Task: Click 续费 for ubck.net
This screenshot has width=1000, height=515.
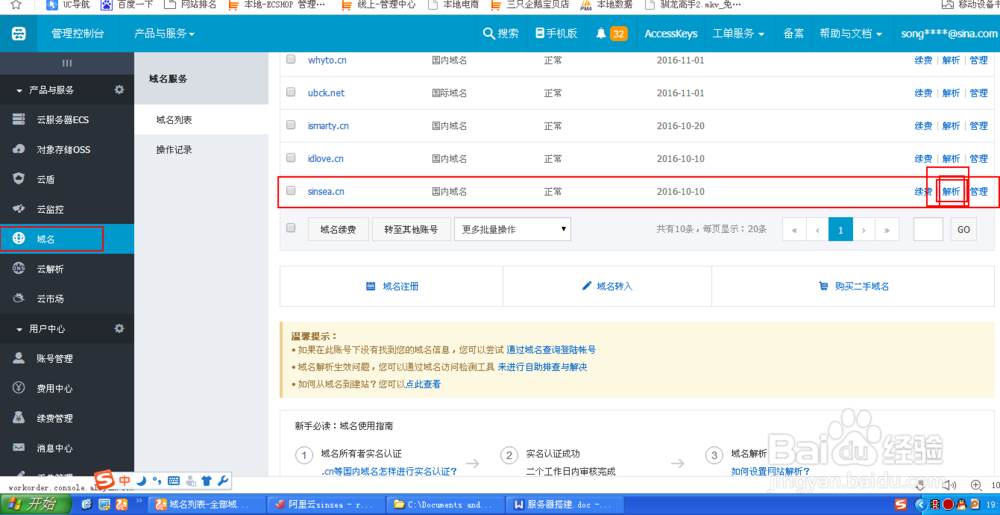Action: [x=923, y=92]
